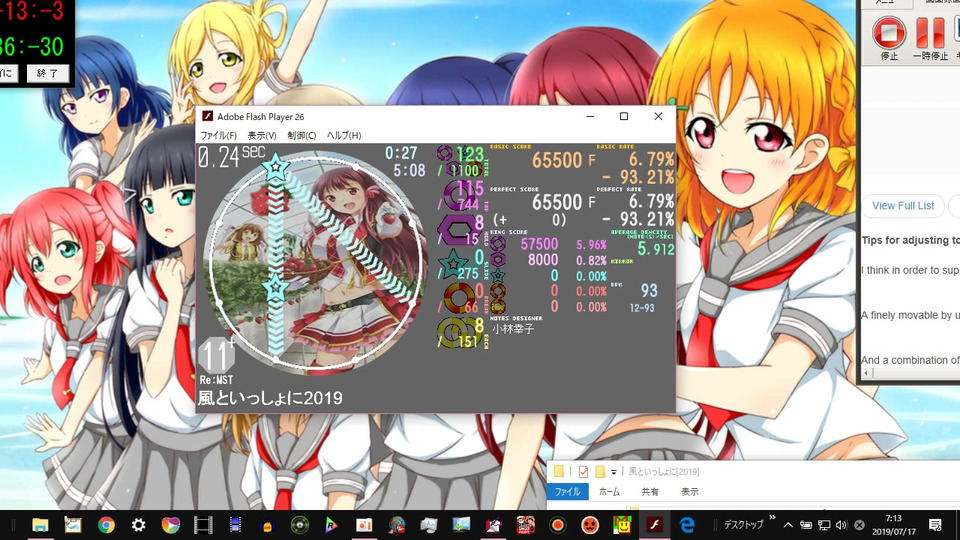Click the new folder icon in Explorer title bar

[x=600, y=471]
